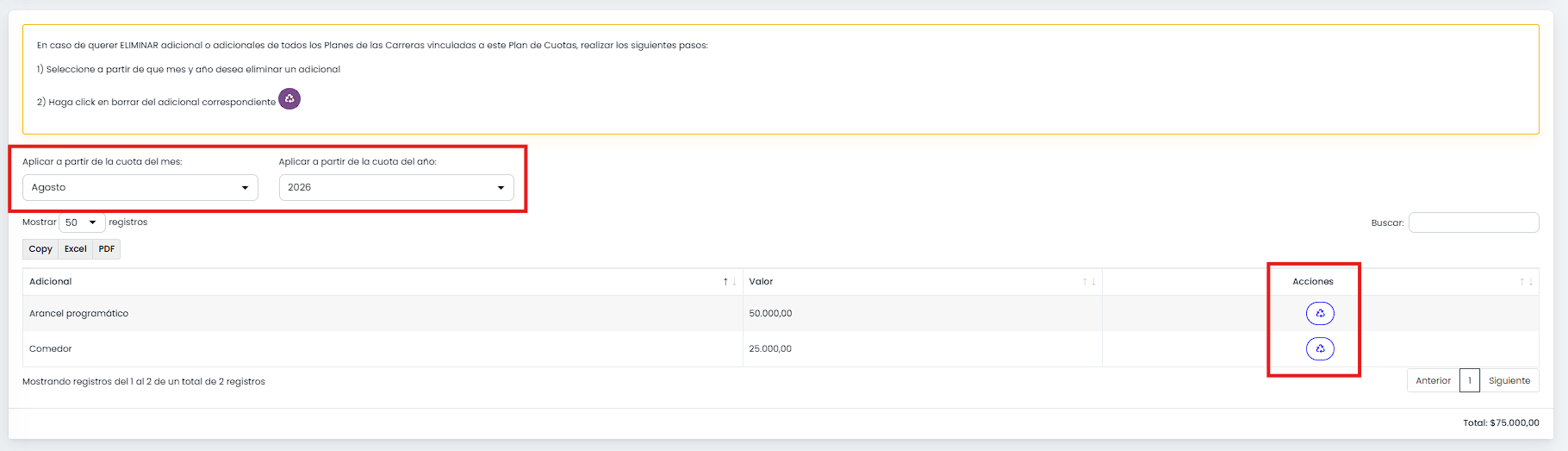Export the table to PDF
The height and width of the screenshot is (451, 1568).
pyautogui.click(x=107, y=249)
